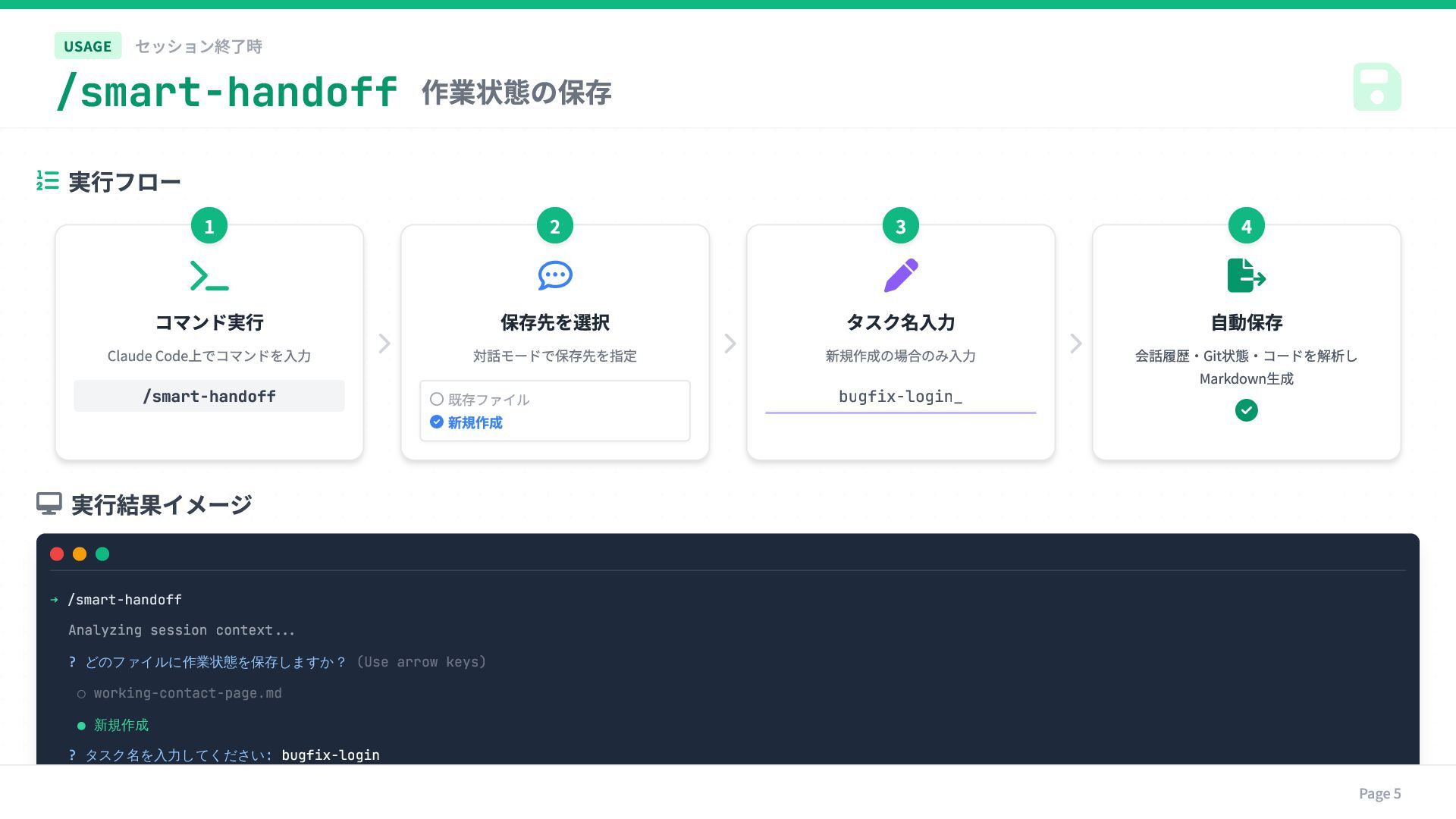The image size is (1456, 819).
Task: Click the chat bubble icon in step 2
Action: (555, 276)
